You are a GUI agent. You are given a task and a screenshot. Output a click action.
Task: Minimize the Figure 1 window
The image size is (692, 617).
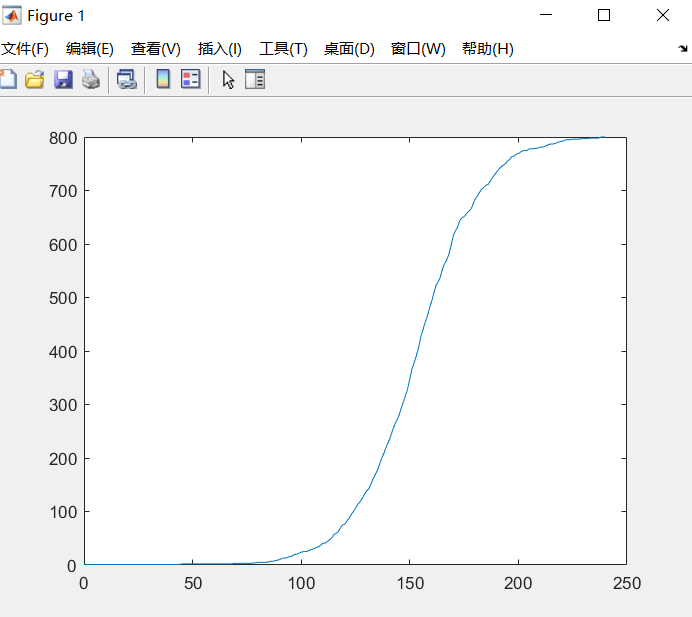[x=546, y=15]
